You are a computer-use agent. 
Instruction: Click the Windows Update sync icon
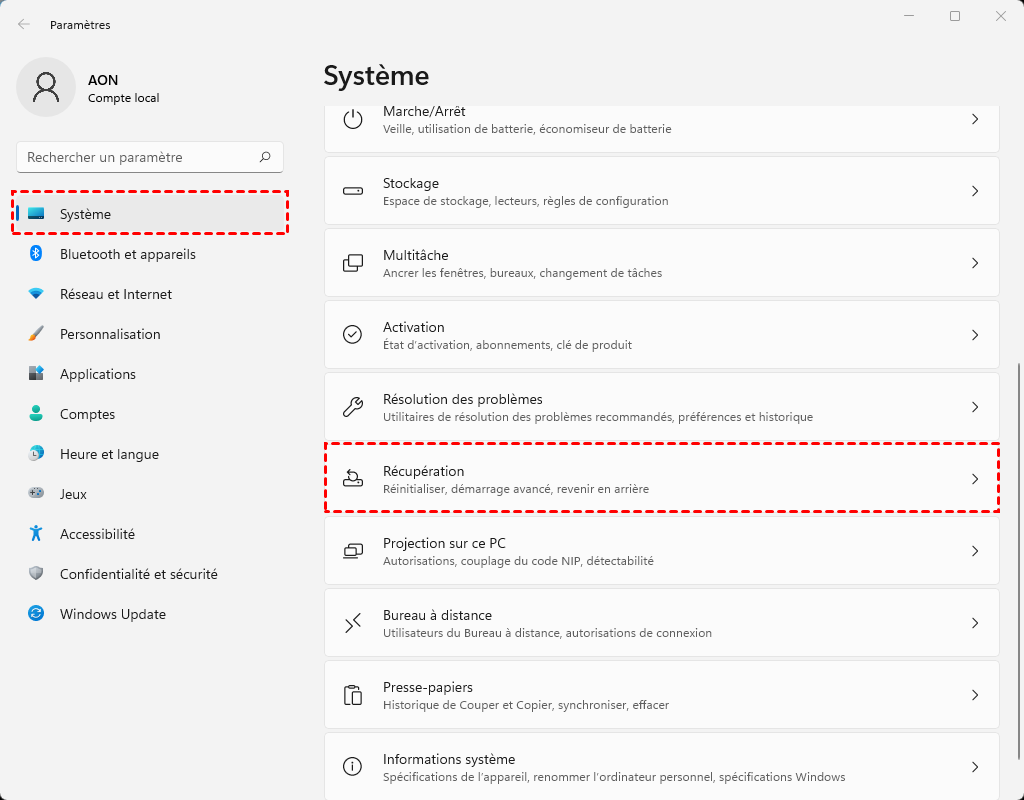[36, 614]
